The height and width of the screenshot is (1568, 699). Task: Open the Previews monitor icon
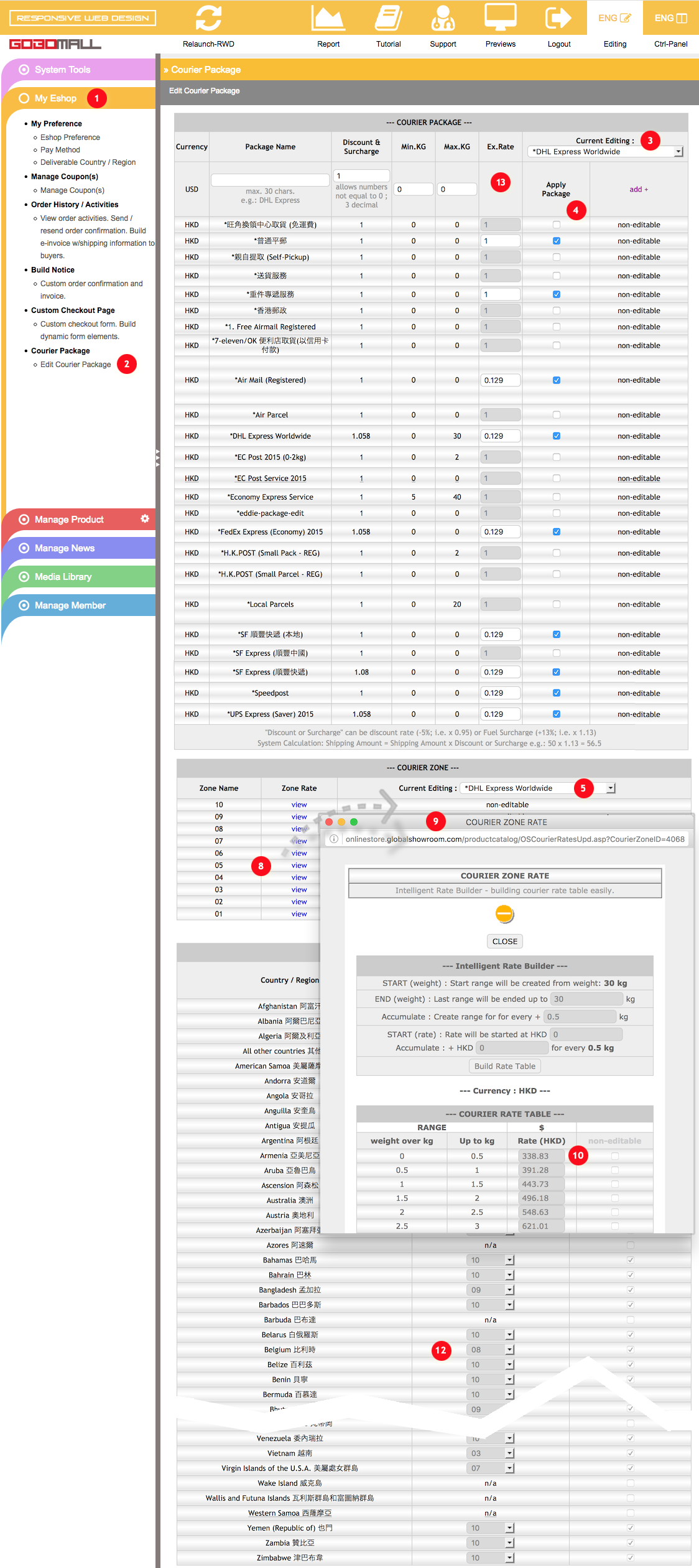(x=501, y=17)
